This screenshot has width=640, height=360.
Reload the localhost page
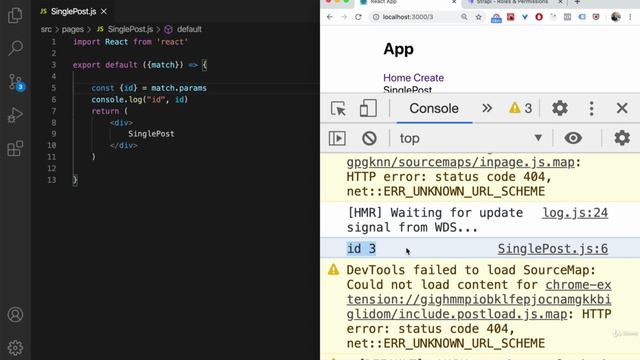point(358,17)
